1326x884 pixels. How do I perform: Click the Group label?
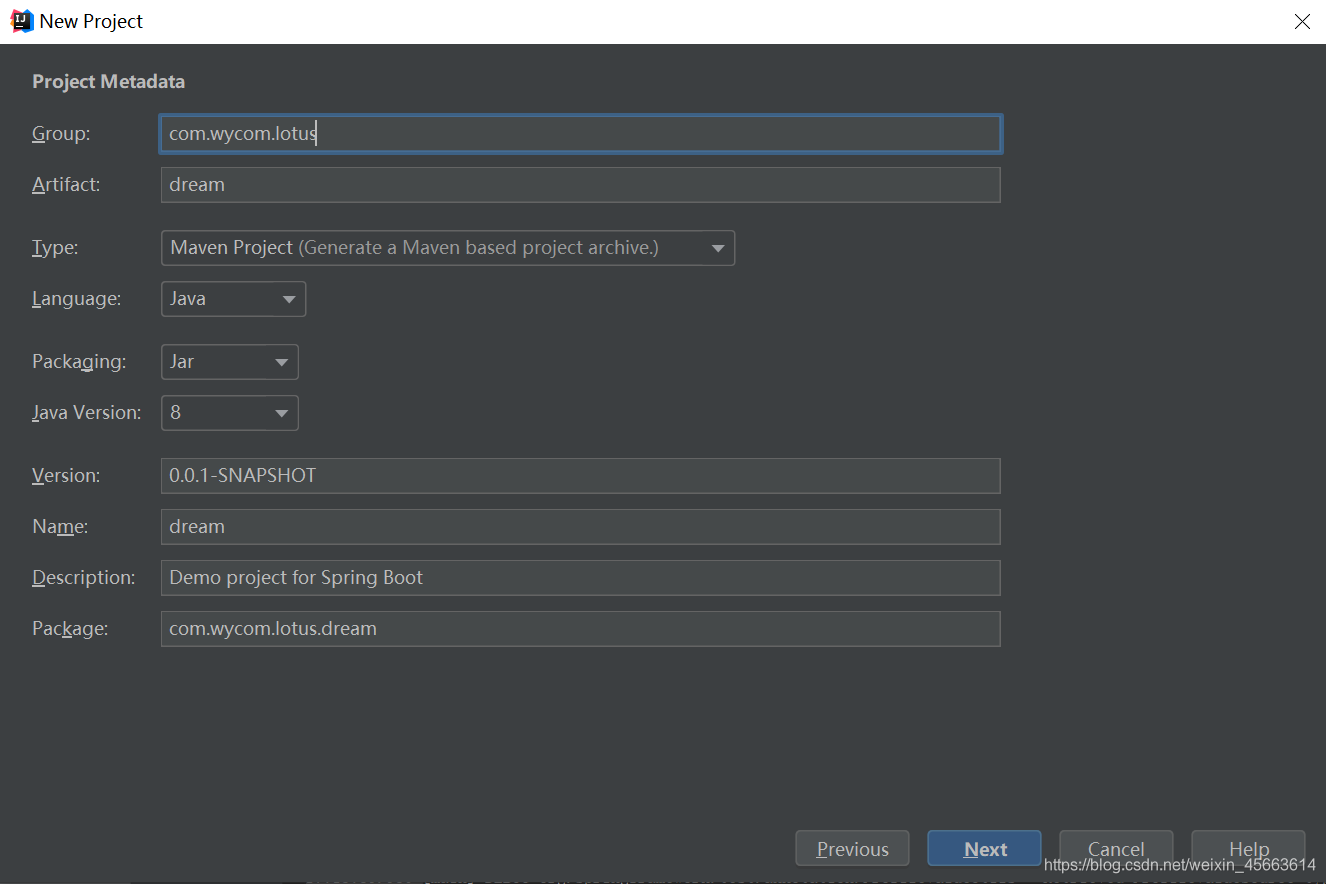coord(61,134)
